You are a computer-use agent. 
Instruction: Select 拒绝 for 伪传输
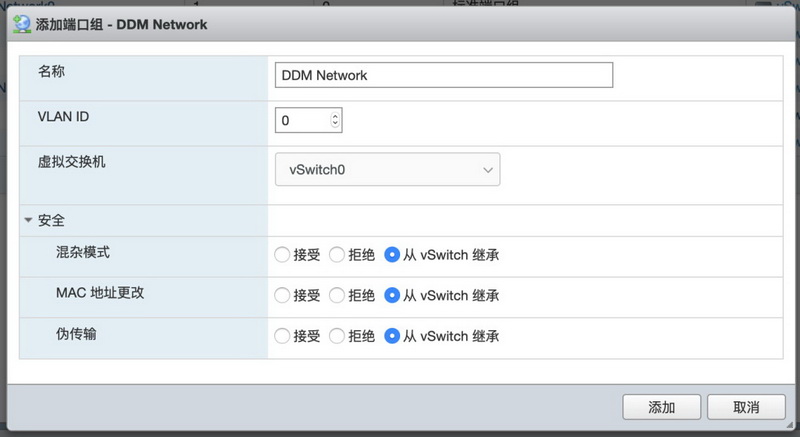(337, 336)
